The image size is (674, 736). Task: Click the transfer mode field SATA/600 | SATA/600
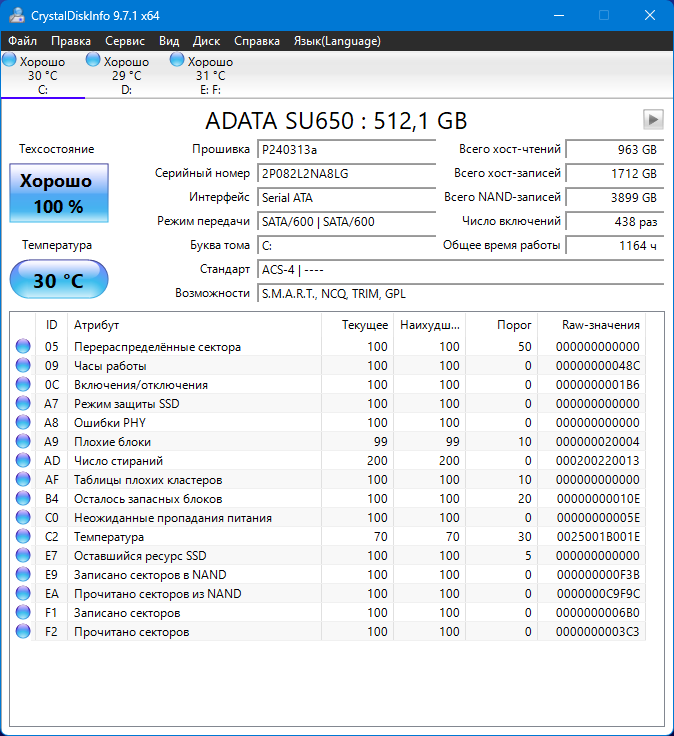coord(346,222)
